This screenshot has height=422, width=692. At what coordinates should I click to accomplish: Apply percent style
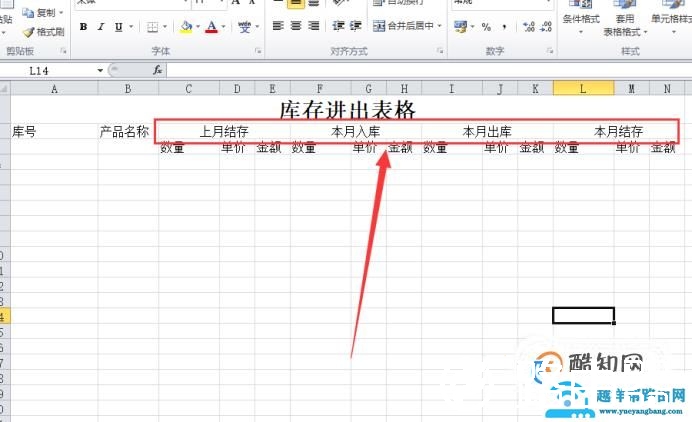tap(486, 27)
